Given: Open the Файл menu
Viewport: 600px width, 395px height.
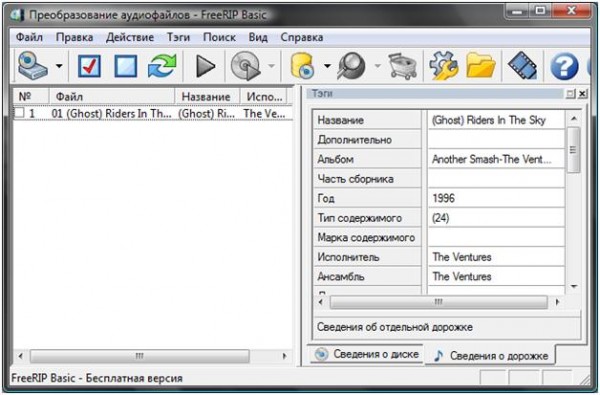Looking at the screenshot, I should (x=29, y=37).
